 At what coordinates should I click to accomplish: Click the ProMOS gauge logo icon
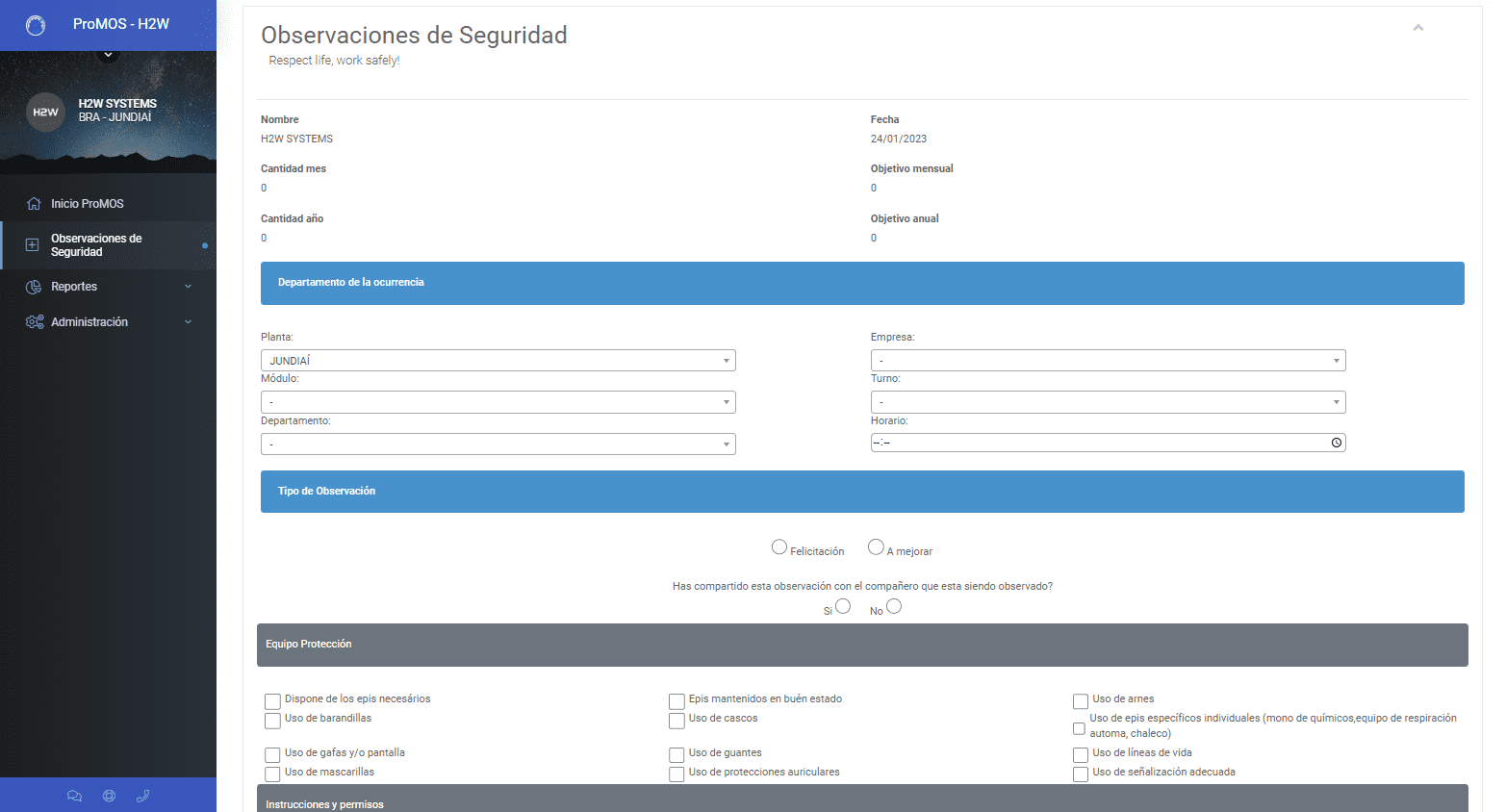pyautogui.click(x=36, y=26)
